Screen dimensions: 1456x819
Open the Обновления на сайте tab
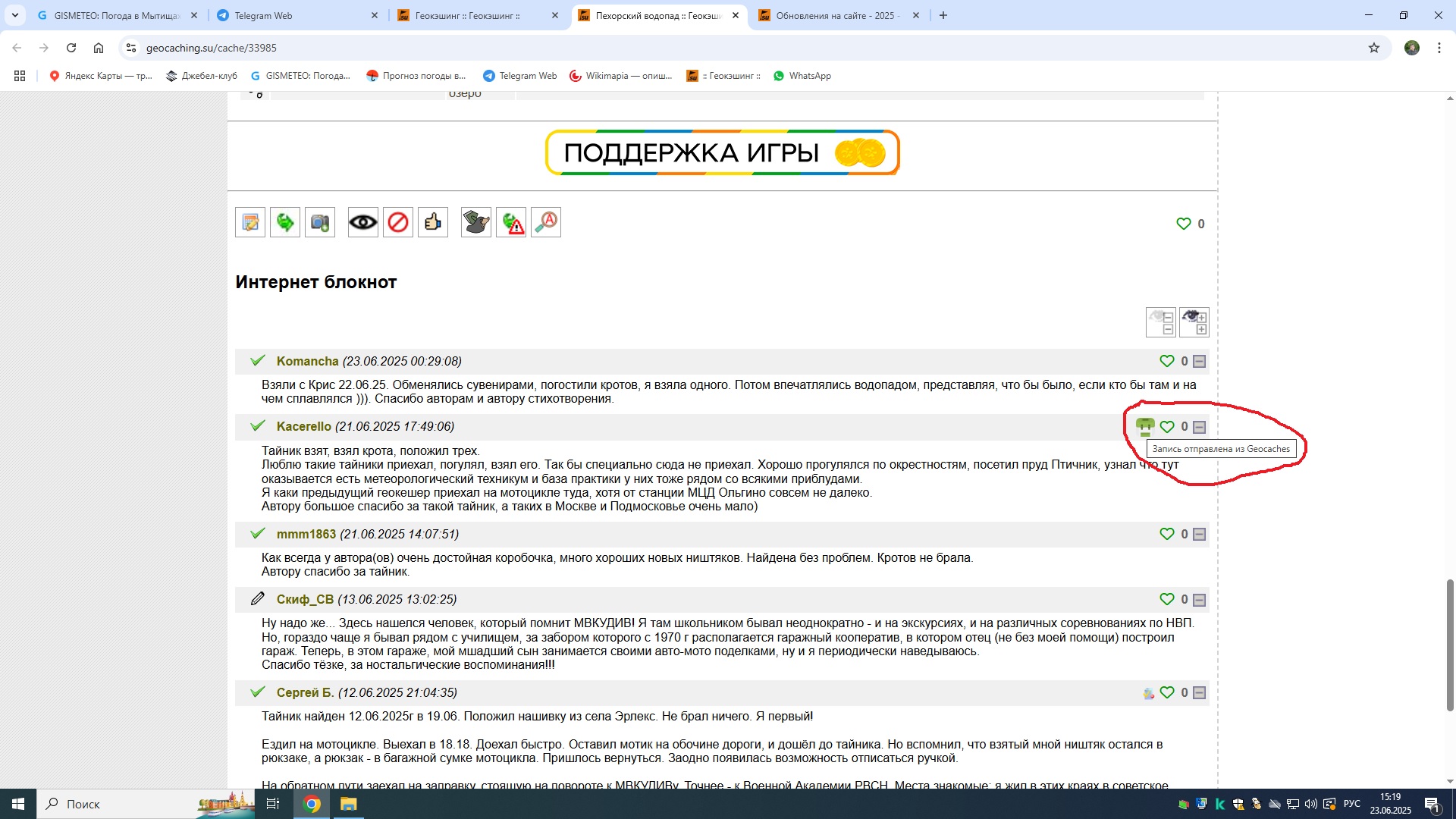(x=834, y=15)
